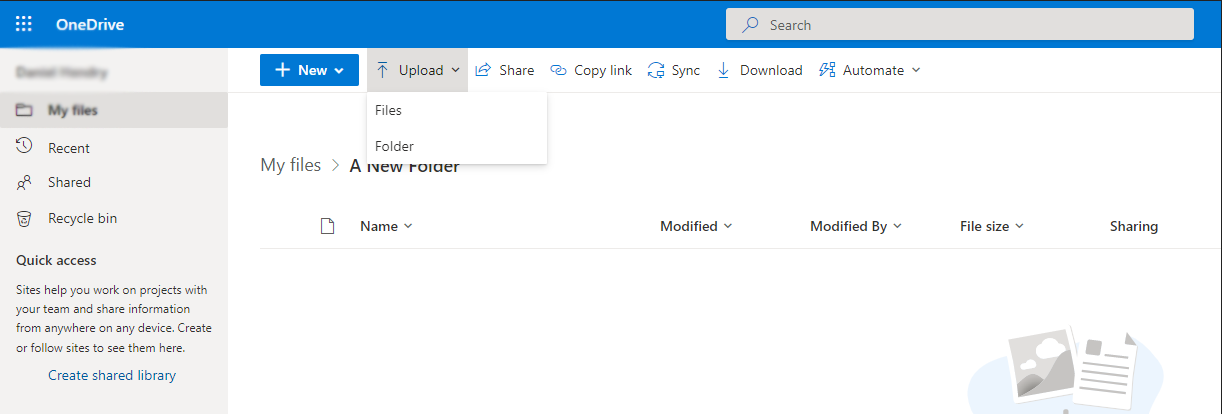Click the Share arrow icon
The width and height of the screenshot is (1222, 414).
[x=483, y=70]
